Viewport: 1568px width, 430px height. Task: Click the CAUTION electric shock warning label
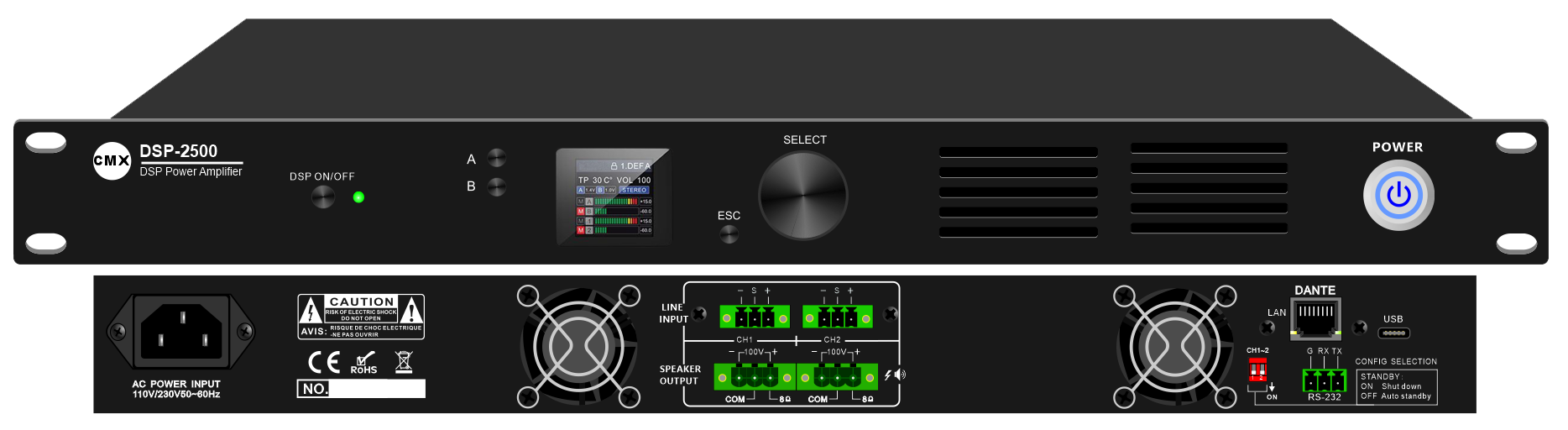[361, 317]
